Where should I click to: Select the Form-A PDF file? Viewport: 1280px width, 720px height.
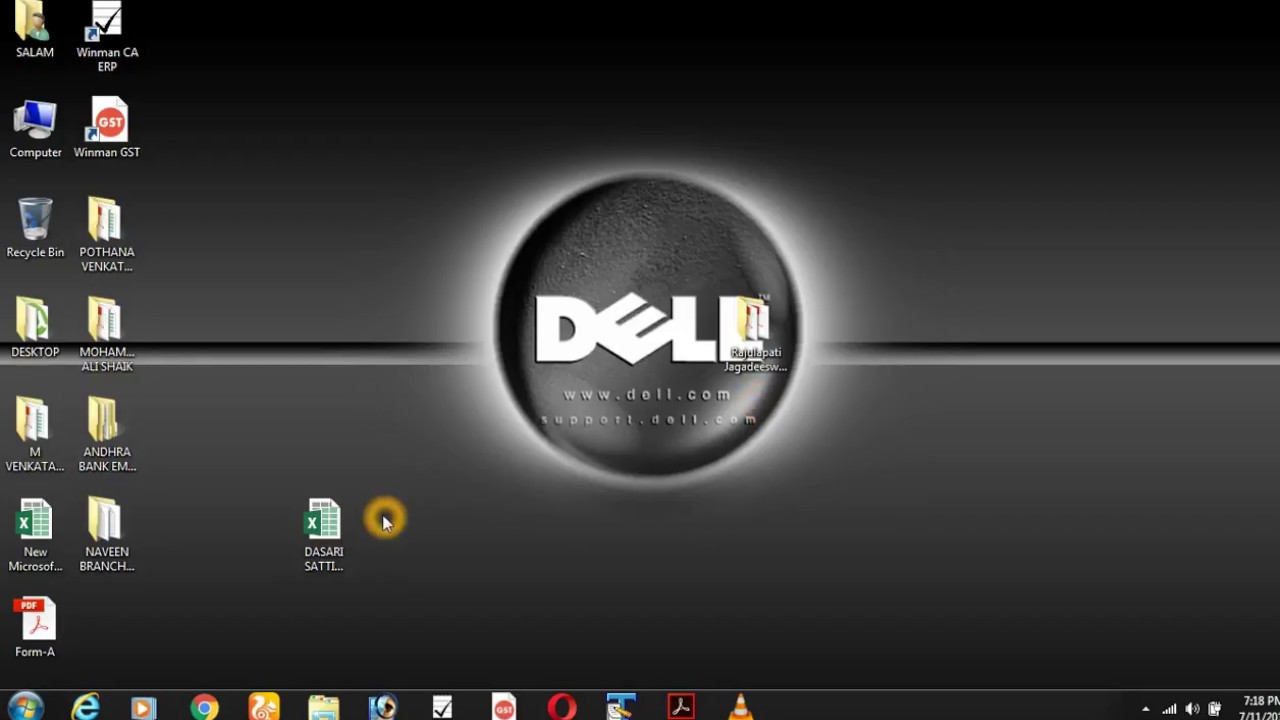[35, 629]
